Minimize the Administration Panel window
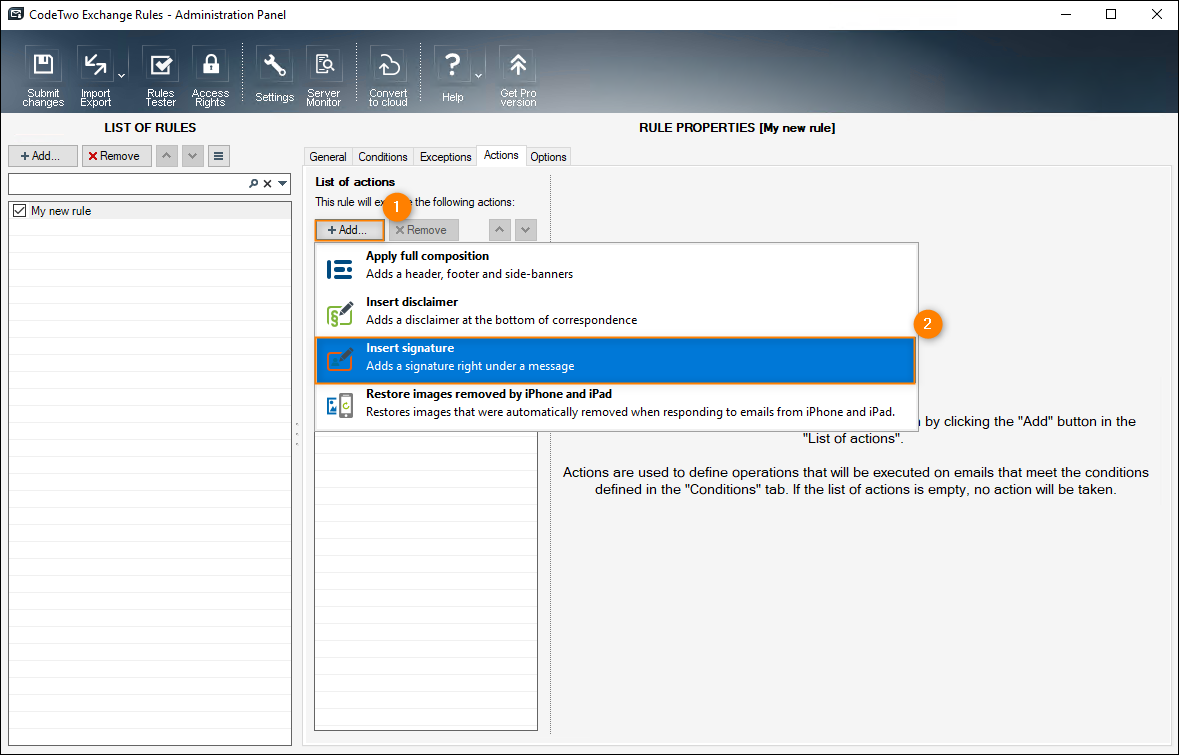This screenshot has height=755, width=1179. [1066, 14]
